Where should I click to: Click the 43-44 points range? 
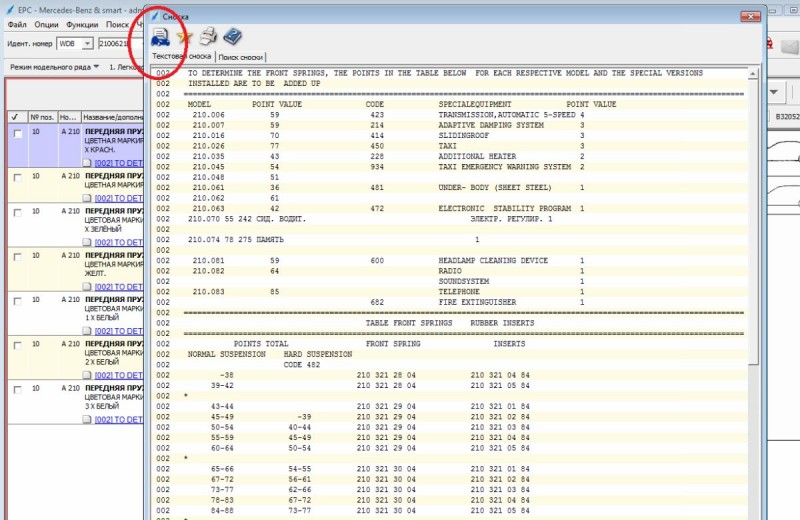222,407
